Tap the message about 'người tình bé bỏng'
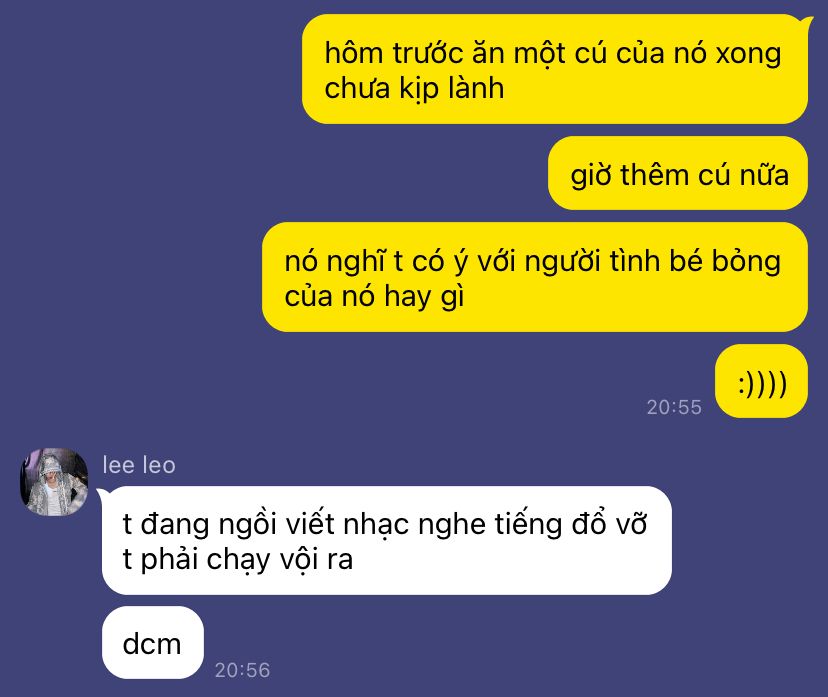Screen dimensions: 828x697 point(535,277)
